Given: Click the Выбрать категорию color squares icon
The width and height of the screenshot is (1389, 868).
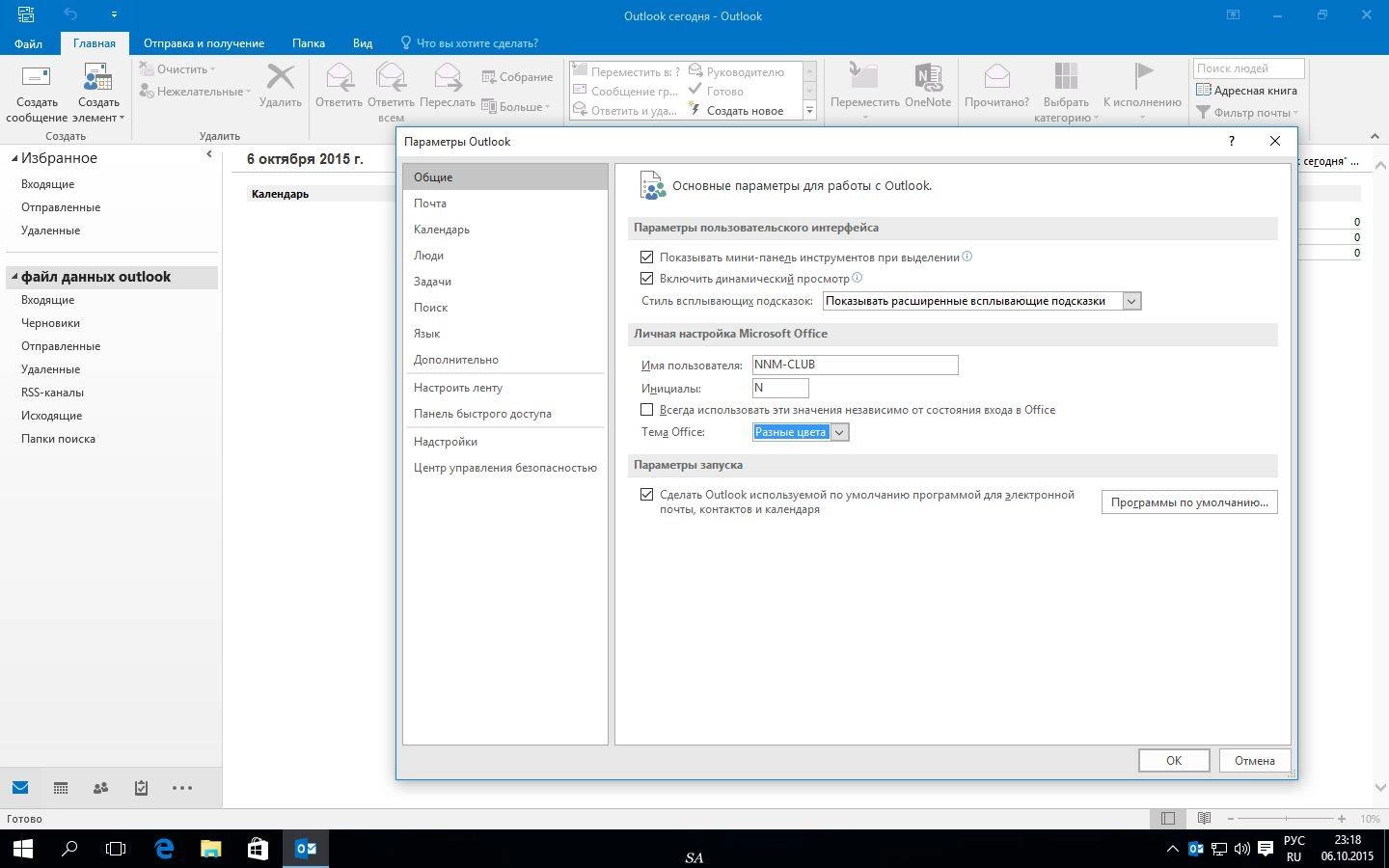Looking at the screenshot, I should tap(1066, 76).
